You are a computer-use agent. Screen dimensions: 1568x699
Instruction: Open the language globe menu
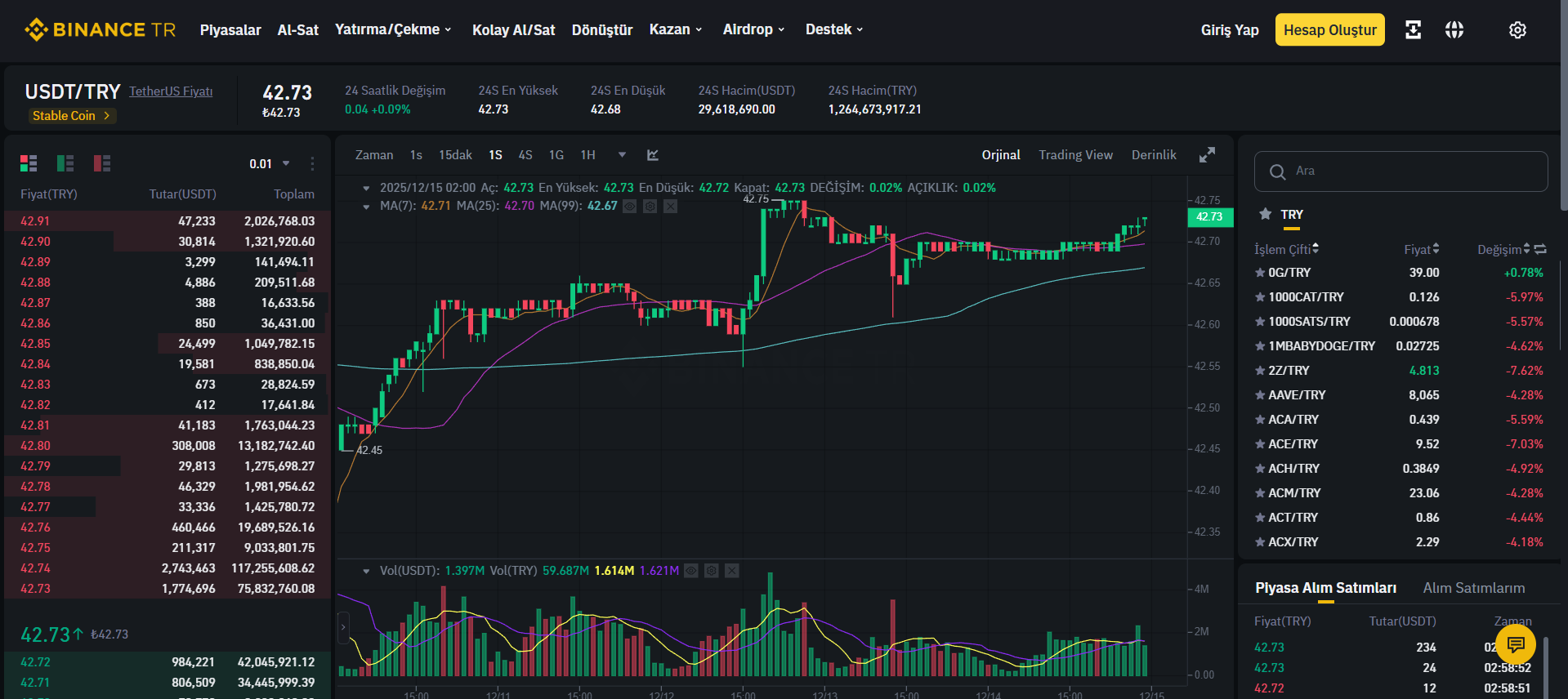[1454, 30]
